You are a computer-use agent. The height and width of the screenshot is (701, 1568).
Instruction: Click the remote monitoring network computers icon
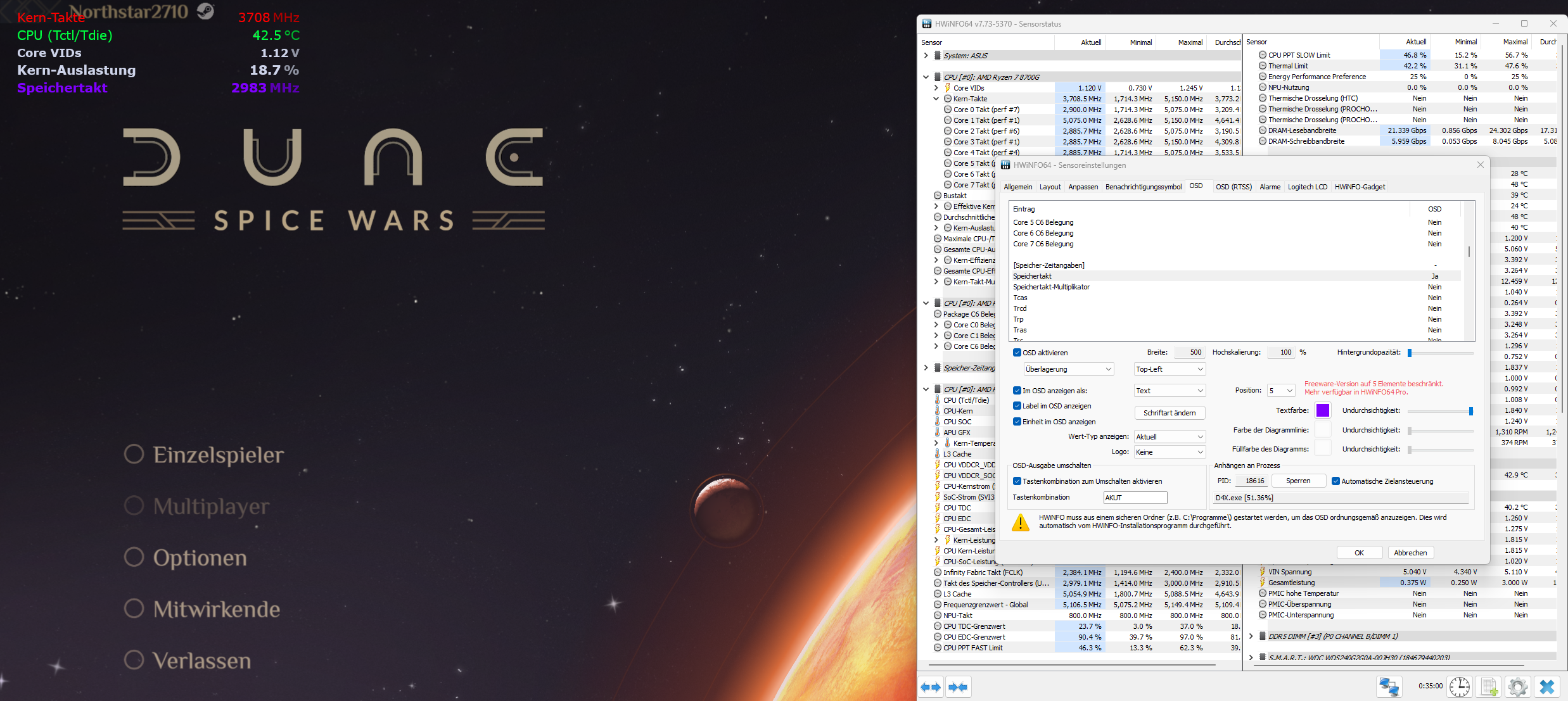click(x=1389, y=686)
